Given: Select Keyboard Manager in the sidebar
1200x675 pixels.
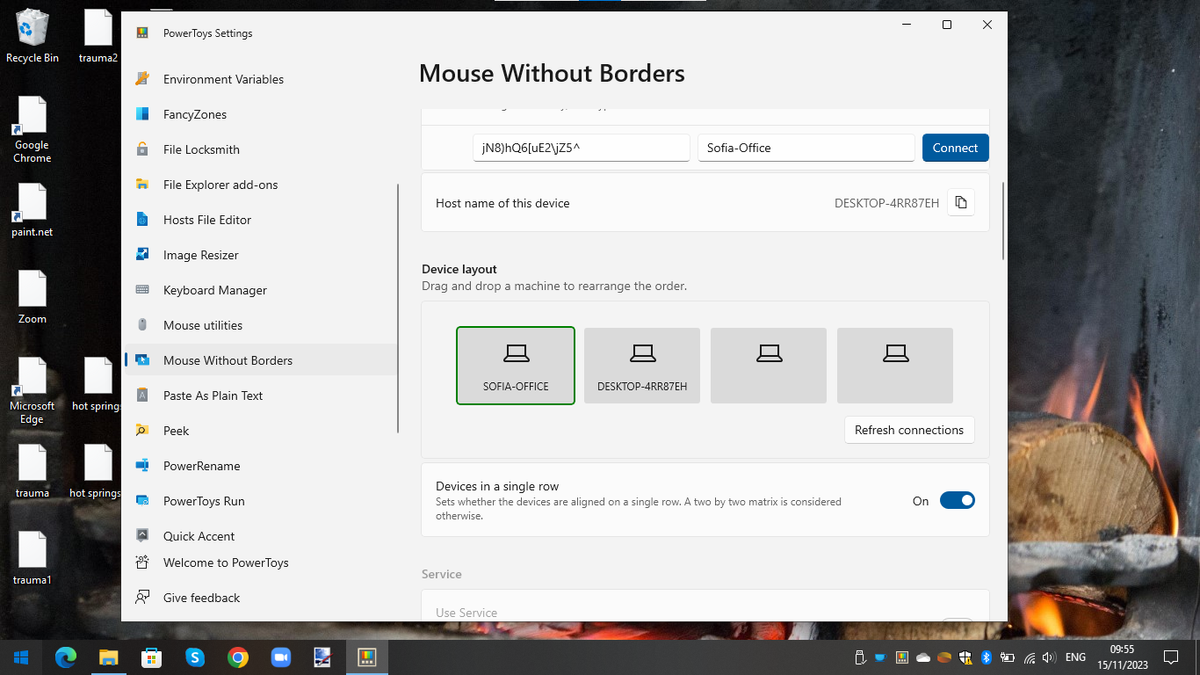Looking at the screenshot, I should (214, 290).
